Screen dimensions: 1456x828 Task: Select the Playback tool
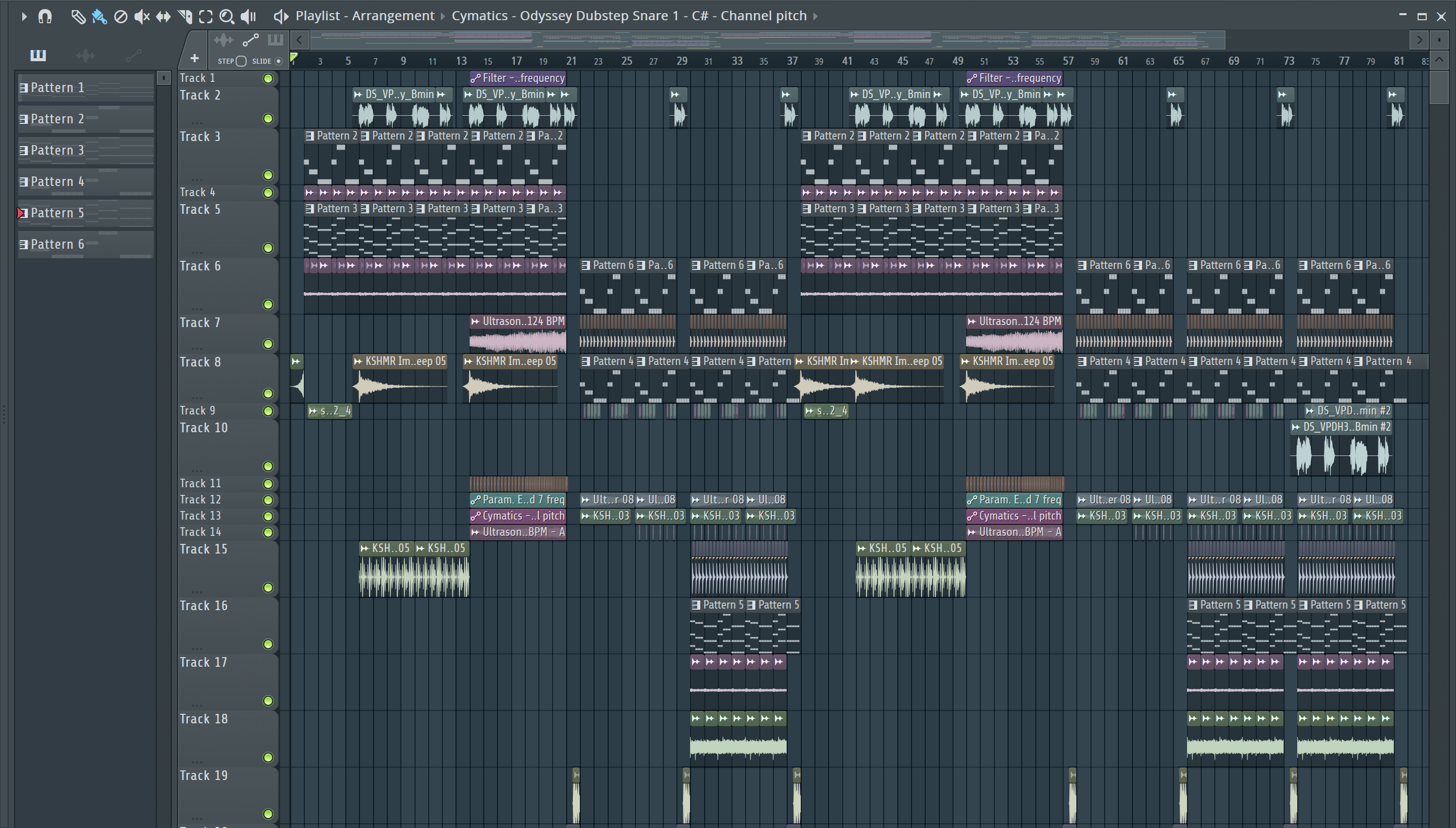click(x=249, y=17)
